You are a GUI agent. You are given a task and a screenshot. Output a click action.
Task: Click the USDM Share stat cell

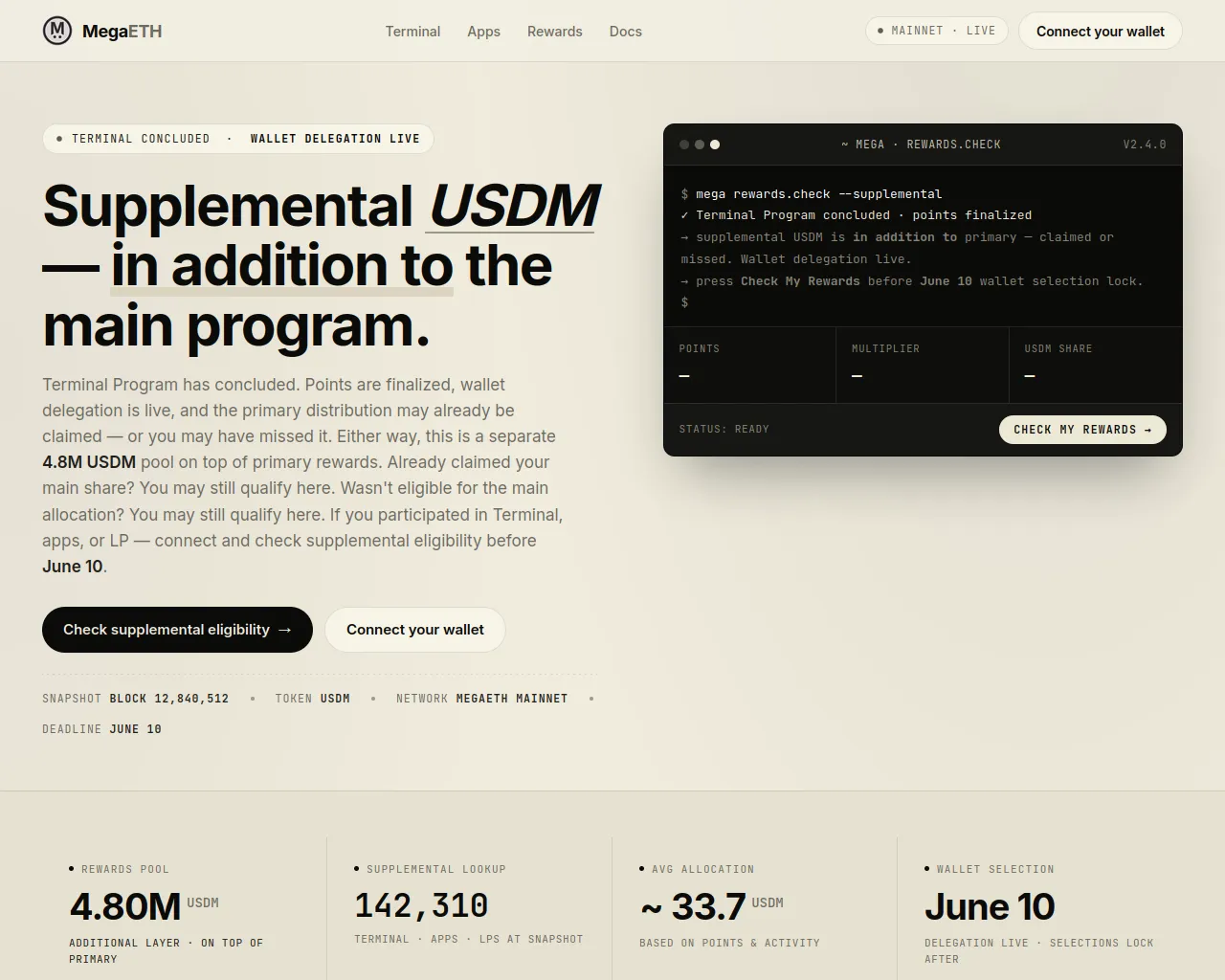[1096, 365]
